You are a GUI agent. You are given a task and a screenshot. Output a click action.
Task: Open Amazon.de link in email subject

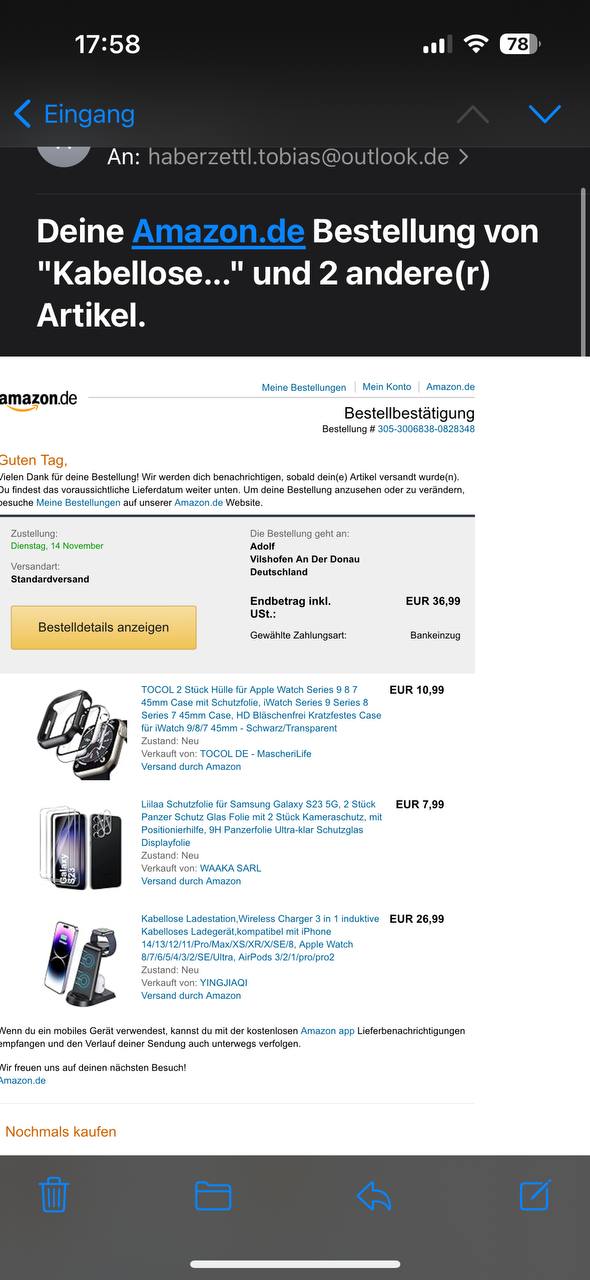coord(218,231)
